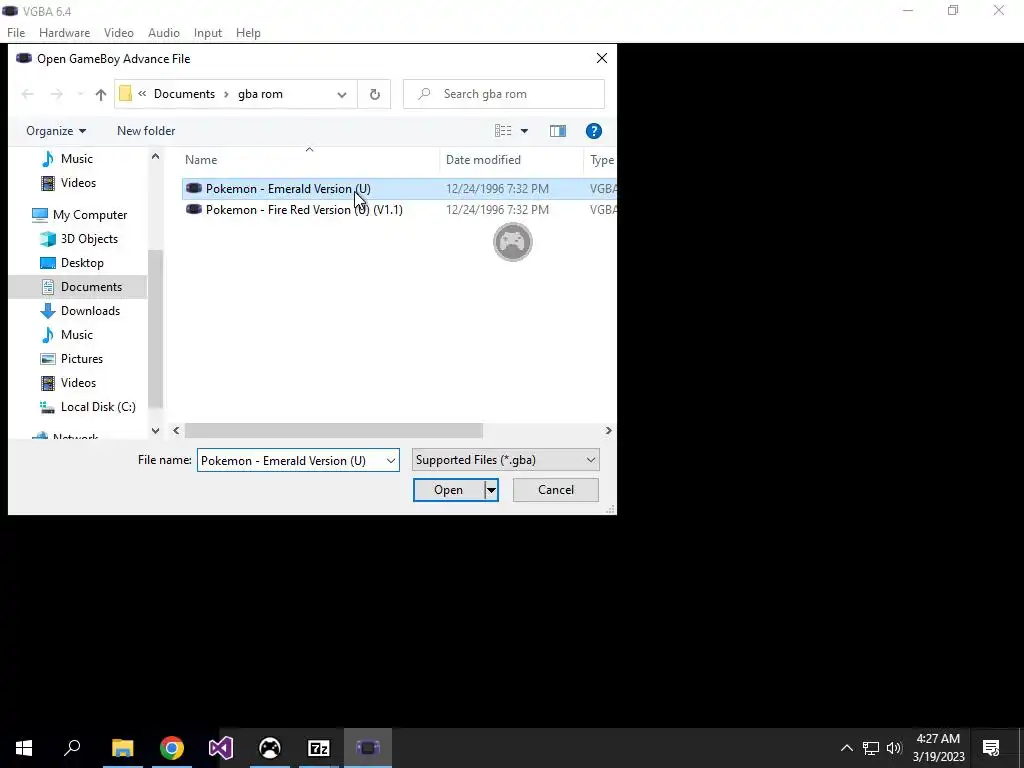Select Music under quick access in sidebar

pos(76,159)
